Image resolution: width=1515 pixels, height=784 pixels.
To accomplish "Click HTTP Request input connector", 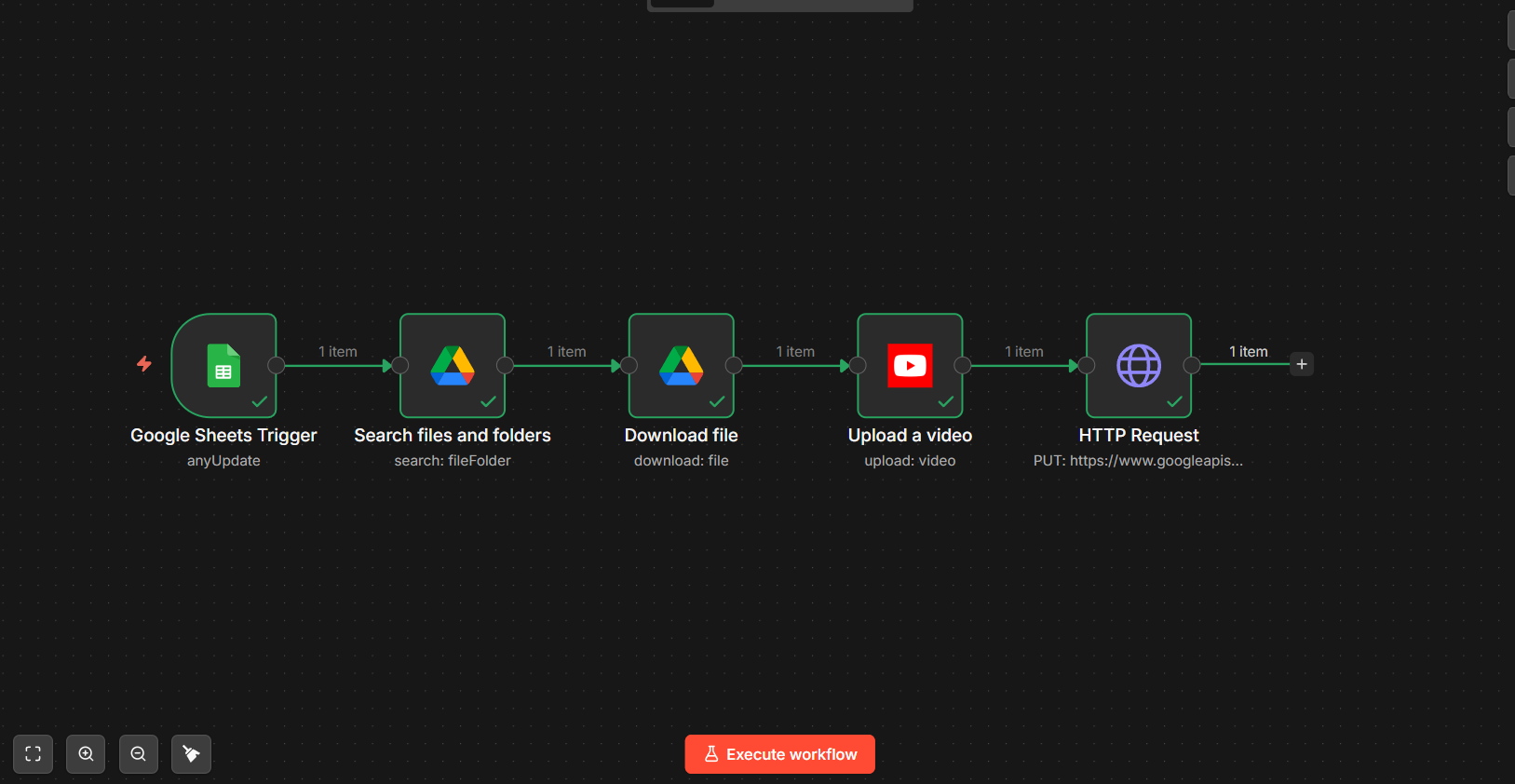I will tap(1087, 365).
